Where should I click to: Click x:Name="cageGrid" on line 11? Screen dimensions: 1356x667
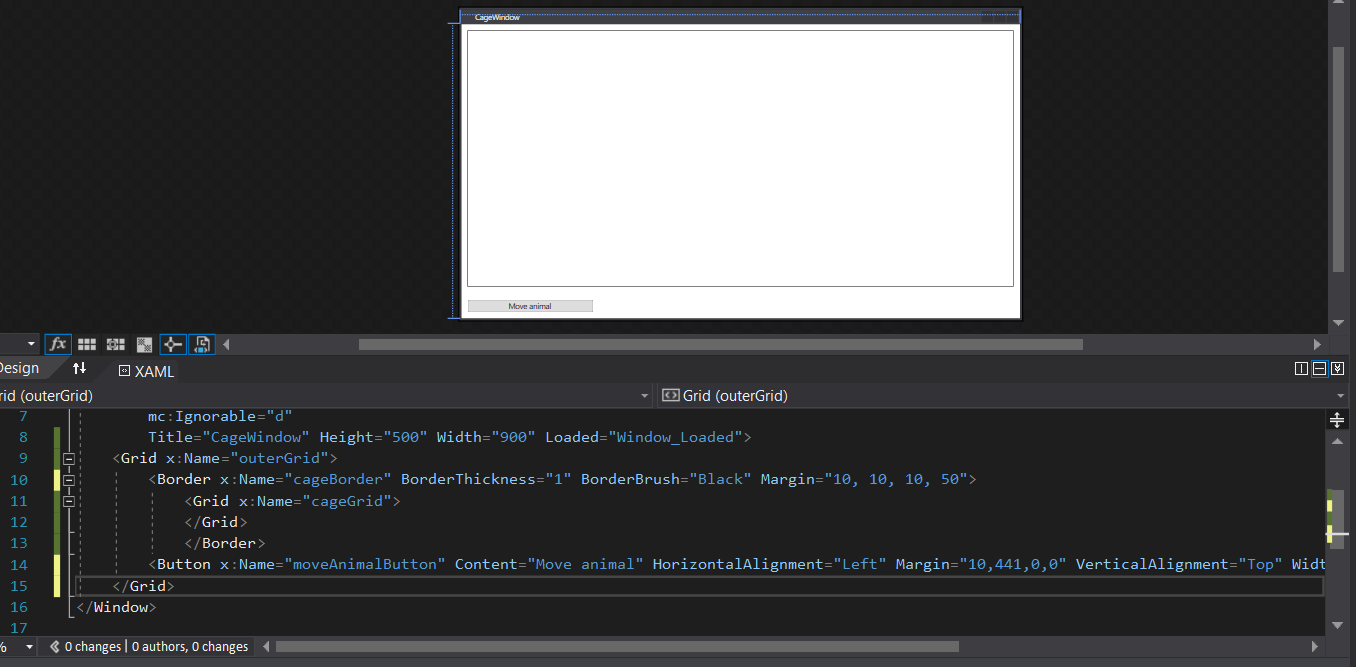point(314,500)
